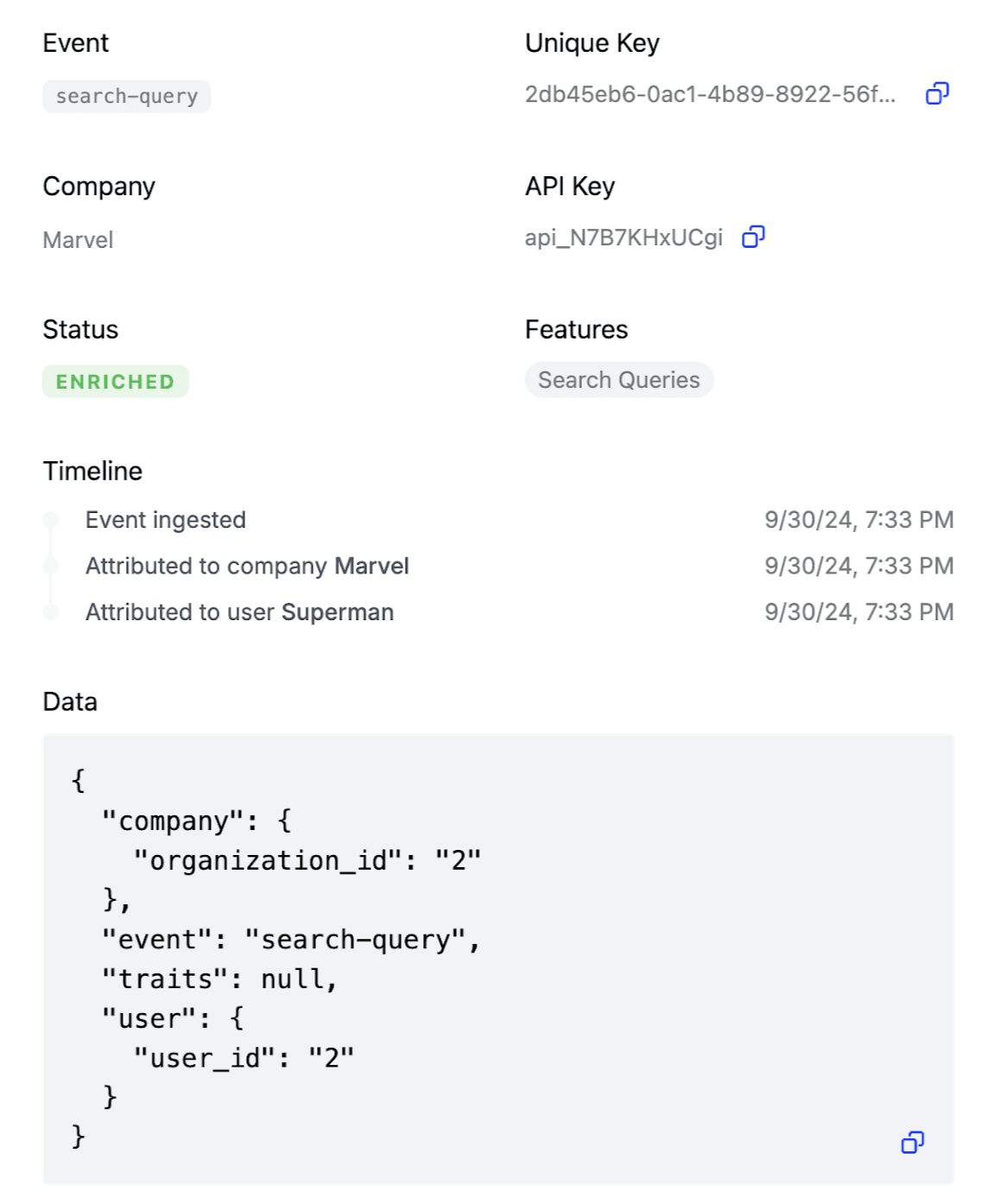Click the truncated unique key text
1006x1204 pixels.
(x=710, y=94)
